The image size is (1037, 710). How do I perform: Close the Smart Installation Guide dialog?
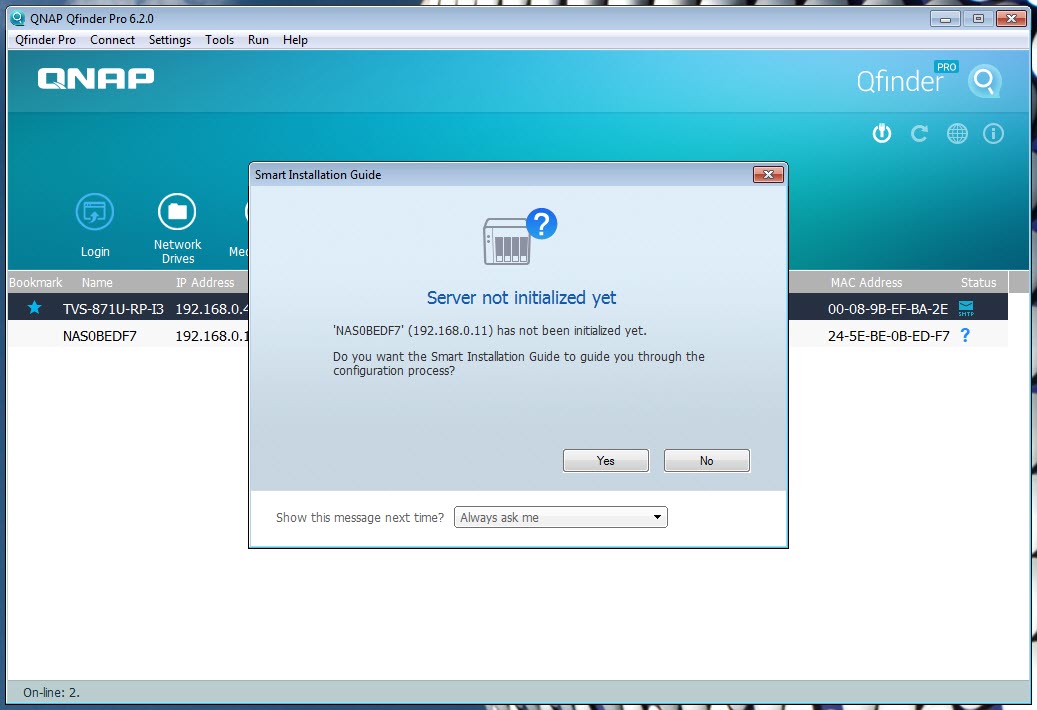tap(768, 175)
